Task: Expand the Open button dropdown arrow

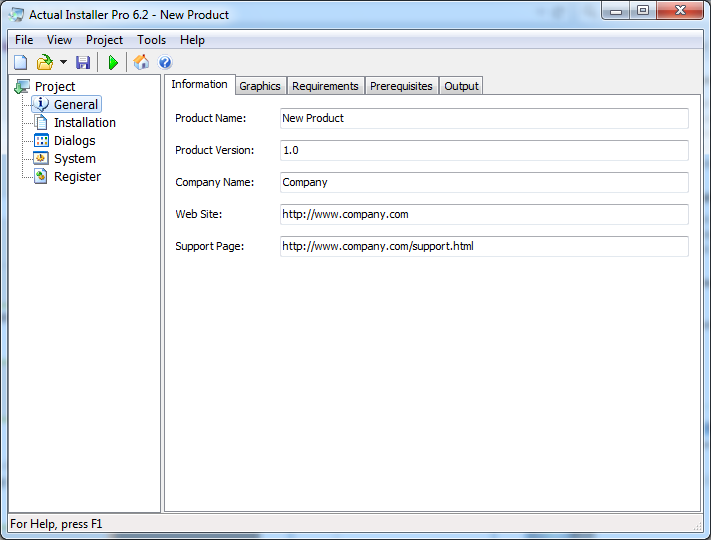Action: [63, 62]
